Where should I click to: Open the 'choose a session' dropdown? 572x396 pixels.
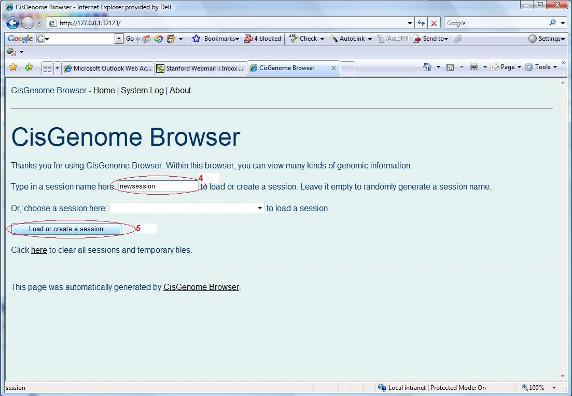(187, 208)
